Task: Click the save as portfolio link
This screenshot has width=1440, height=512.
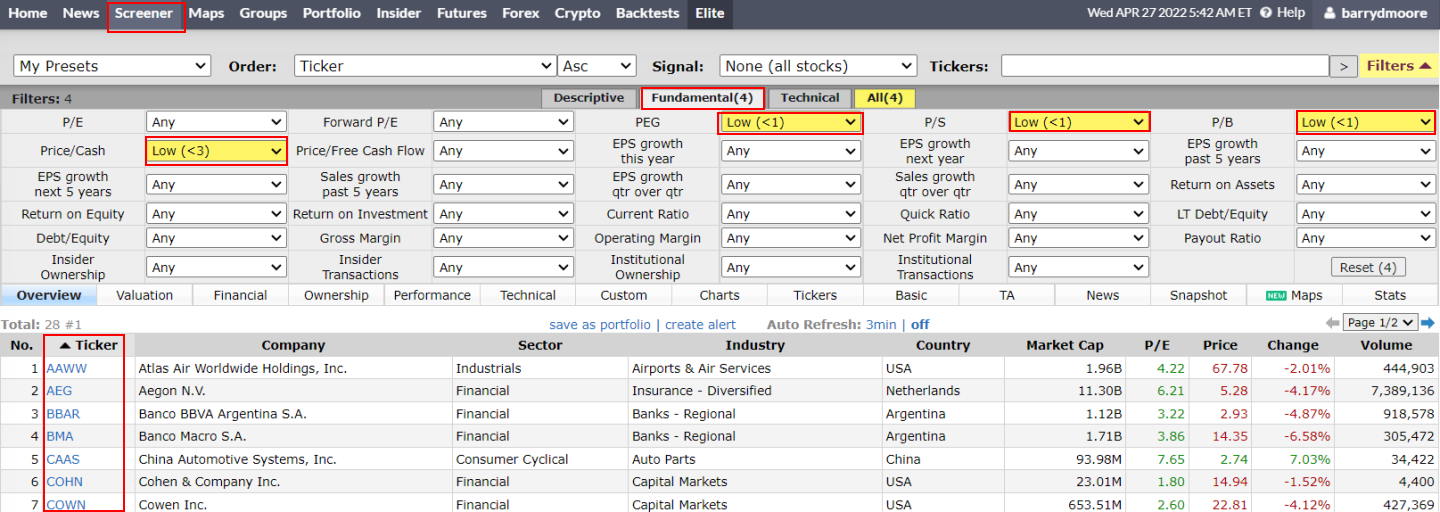Action: tap(600, 324)
